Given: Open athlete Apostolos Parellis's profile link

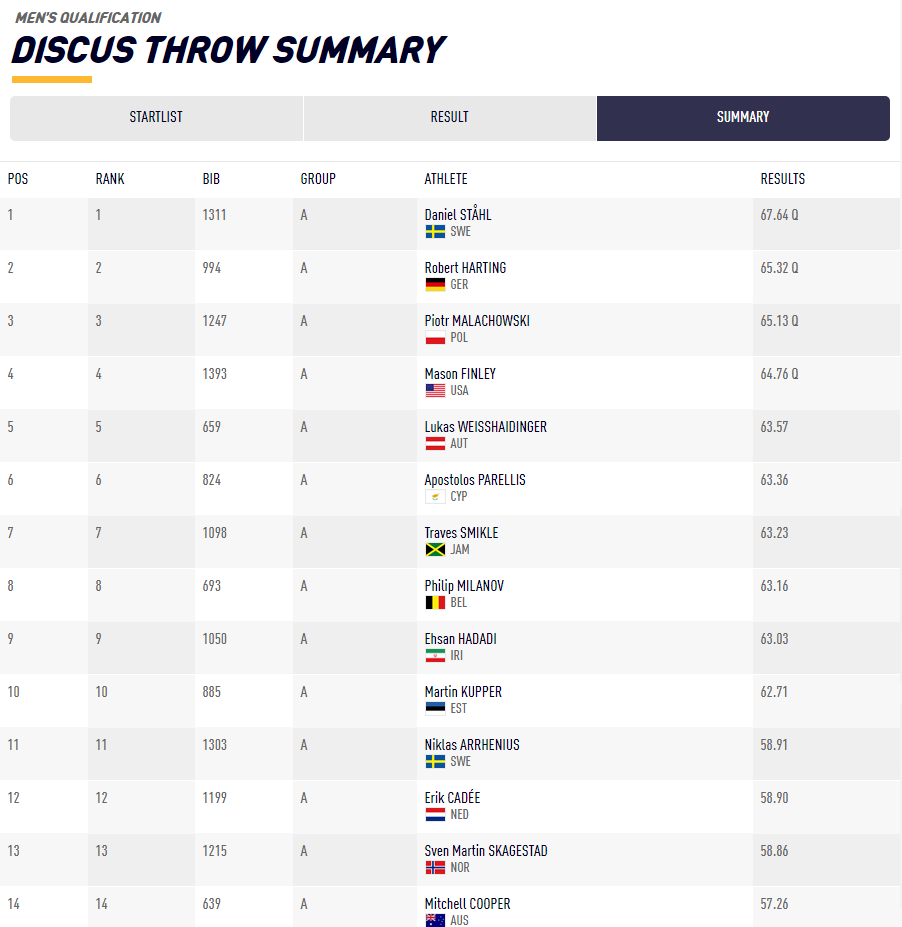Looking at the screenshot, I should (475, 480).
